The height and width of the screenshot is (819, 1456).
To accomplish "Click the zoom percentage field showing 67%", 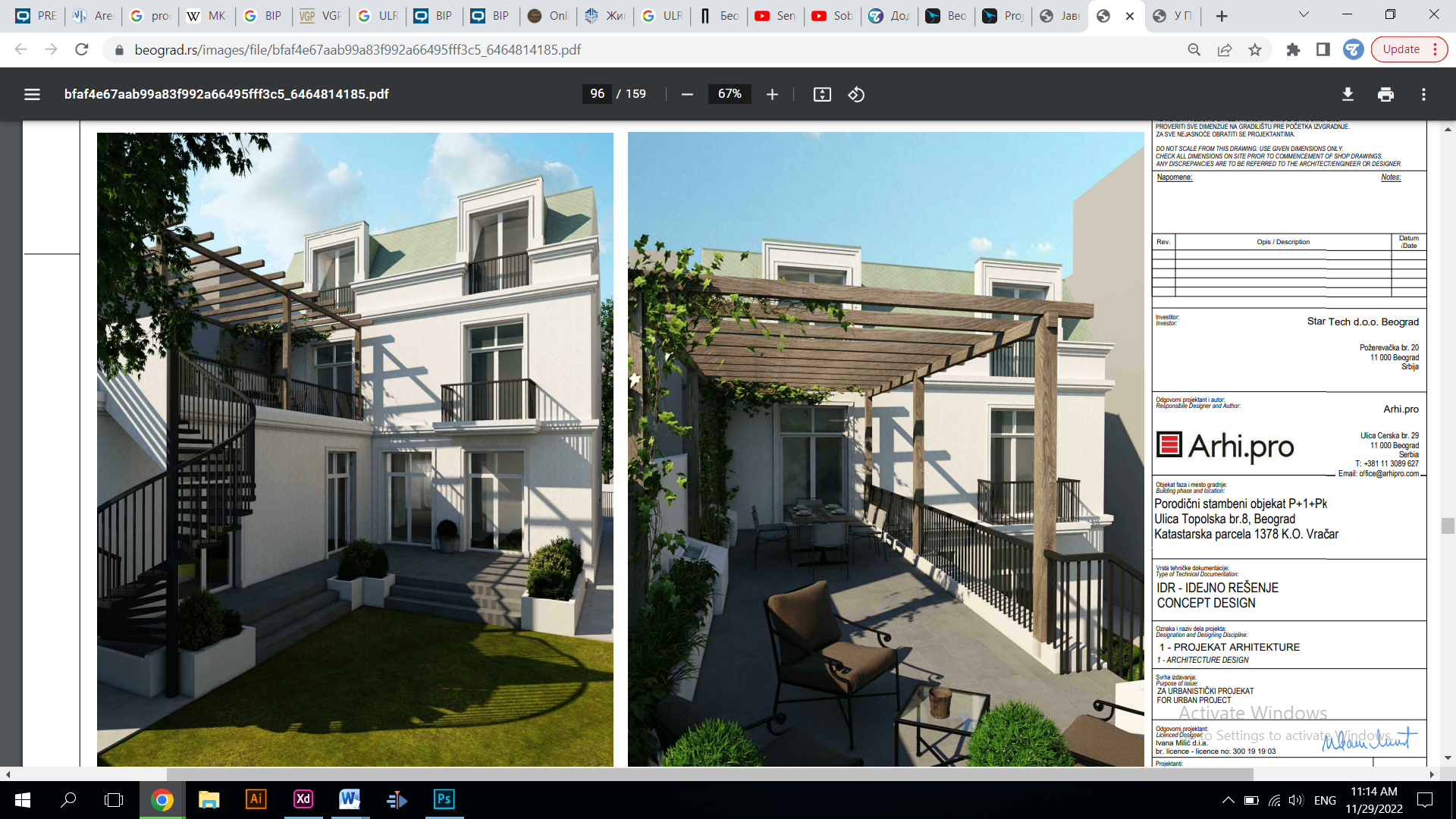I will [x=730, y=93].
